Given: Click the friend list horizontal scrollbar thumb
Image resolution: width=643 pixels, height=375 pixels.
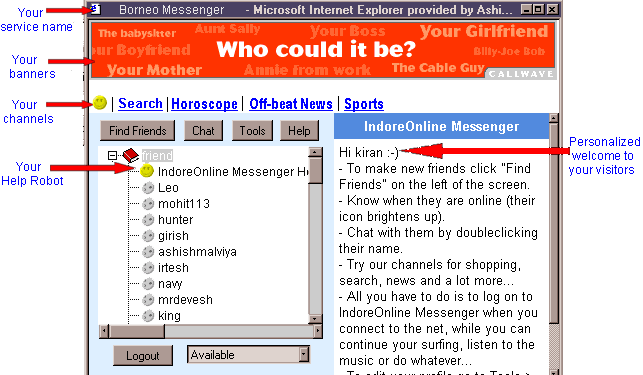Looking at the screenshot, I should [x=137, y=331].
